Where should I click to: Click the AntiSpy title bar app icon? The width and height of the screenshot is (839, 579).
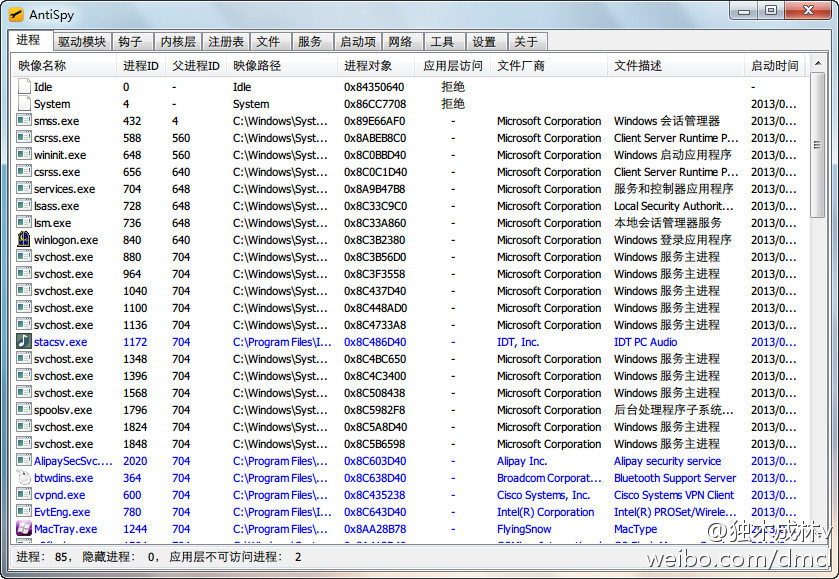pos(17,14)
